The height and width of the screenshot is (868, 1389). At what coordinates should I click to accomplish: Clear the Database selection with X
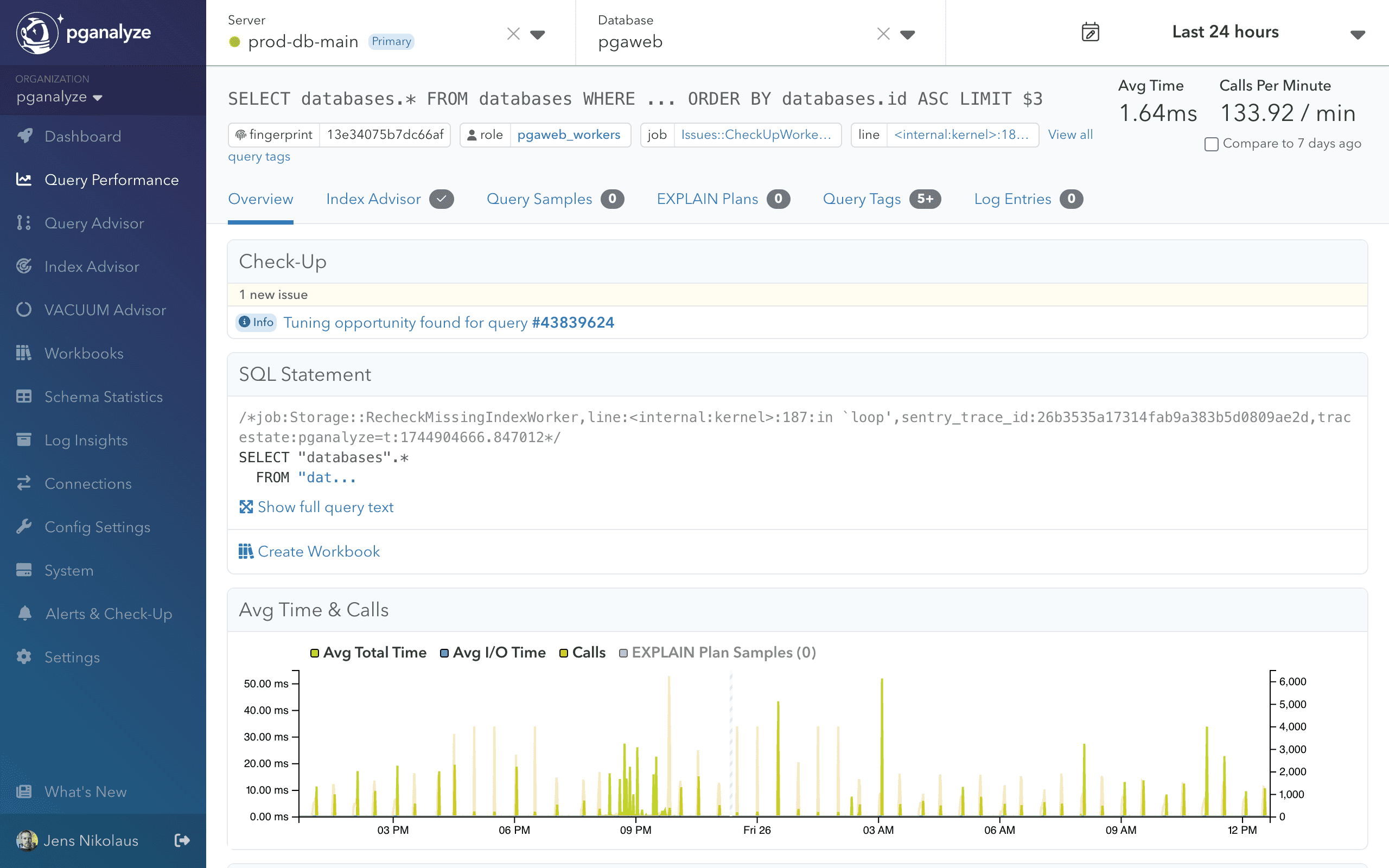tap(883, 34)
